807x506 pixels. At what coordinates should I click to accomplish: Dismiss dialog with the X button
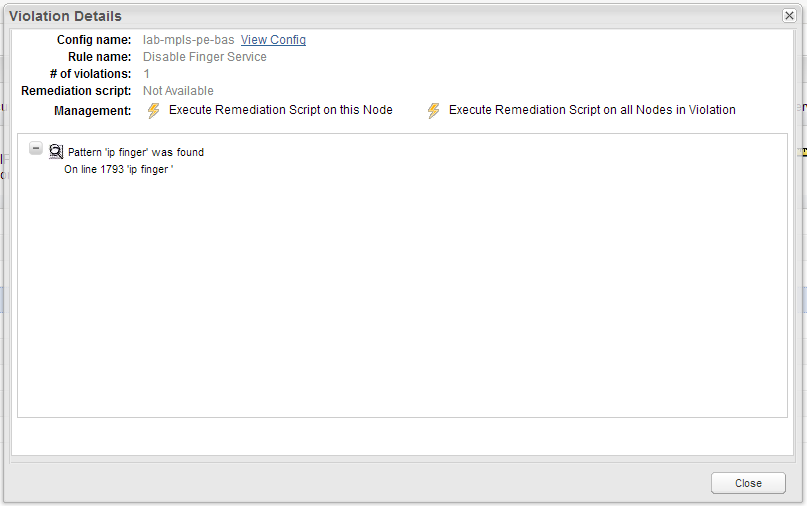pyautogui.click(x=788, y=16)
